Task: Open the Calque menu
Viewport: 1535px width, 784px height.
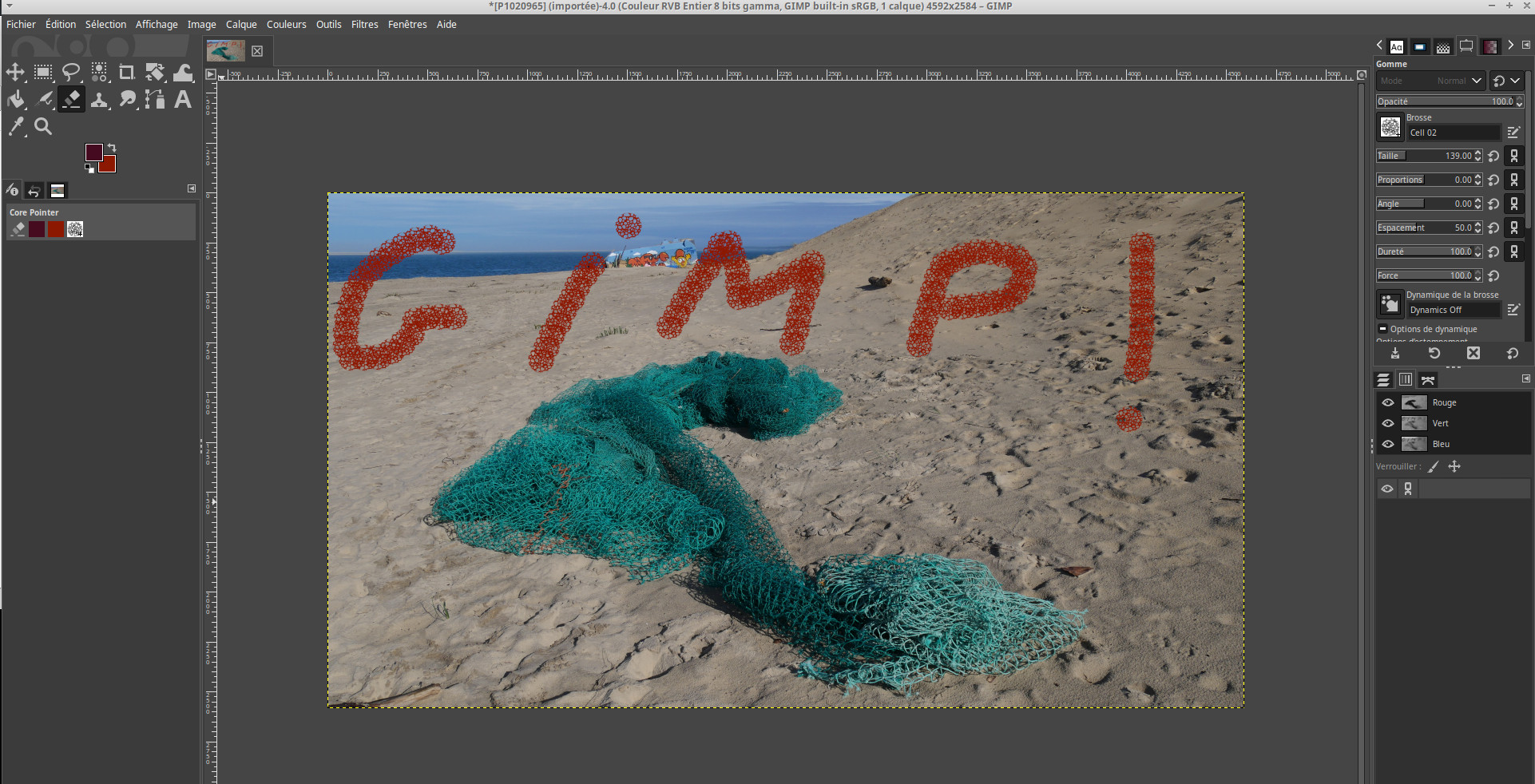Action: point(241,25)
